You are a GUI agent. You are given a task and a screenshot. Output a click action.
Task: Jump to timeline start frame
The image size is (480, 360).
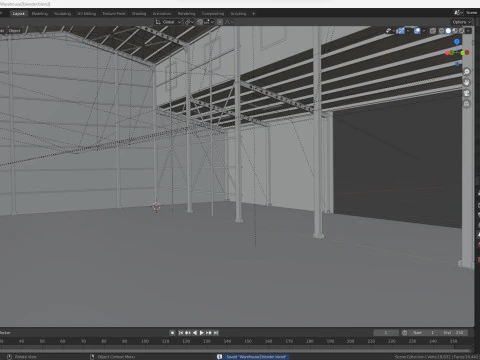coord(181,333)
